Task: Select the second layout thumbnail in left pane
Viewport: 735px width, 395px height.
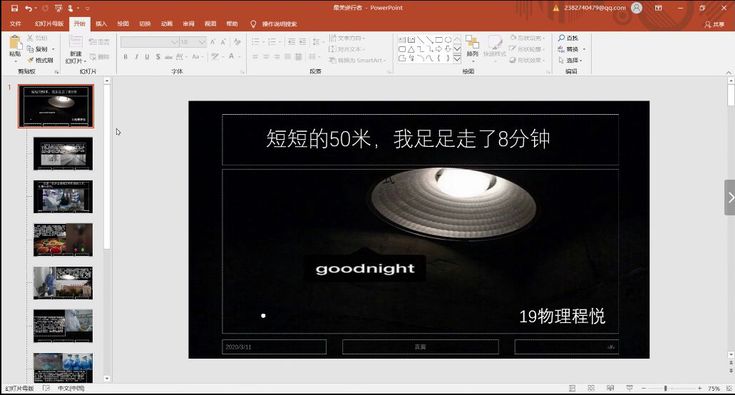Action: click(x=63, y=154)
